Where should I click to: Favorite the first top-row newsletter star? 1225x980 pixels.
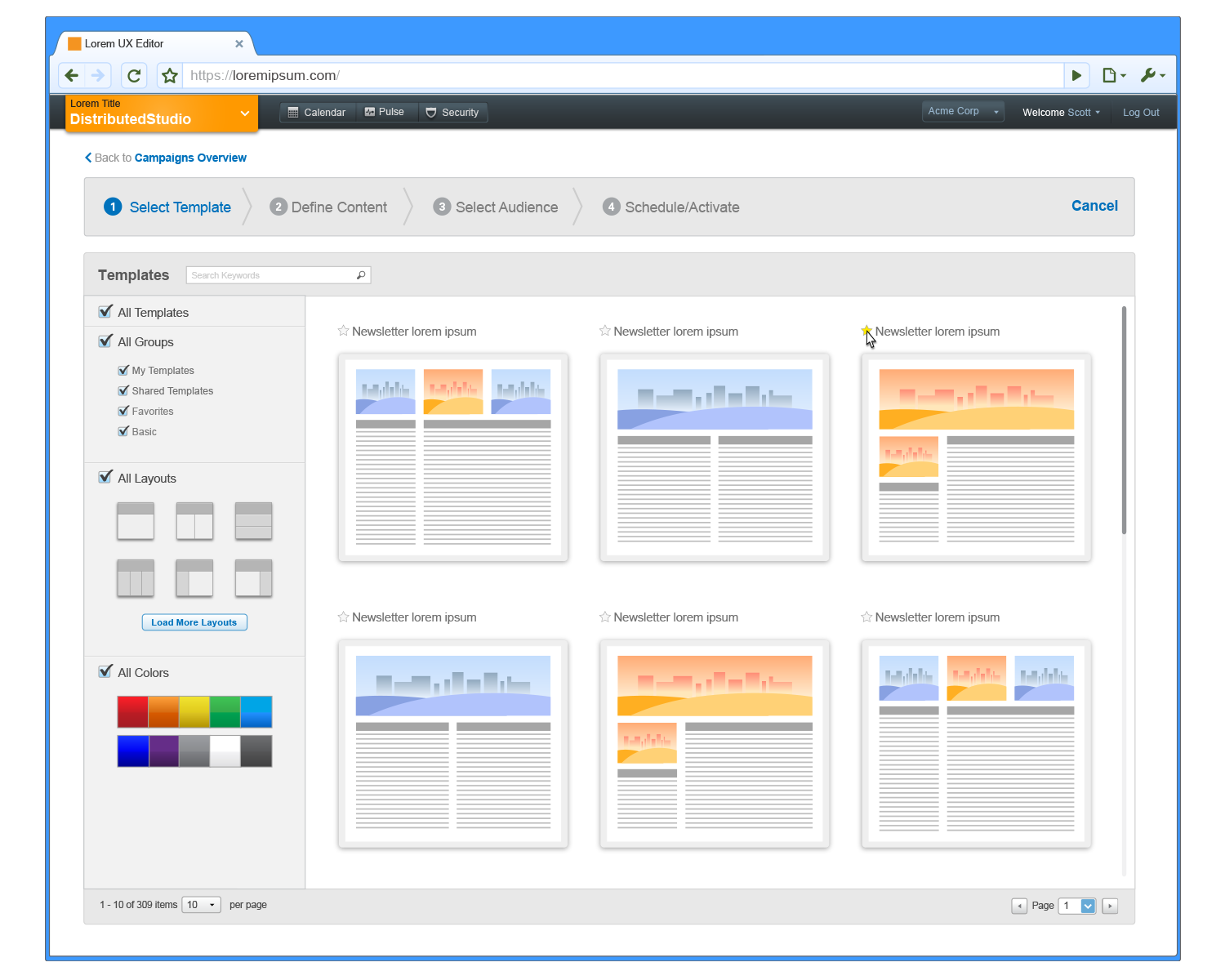[x=343, y=331]
